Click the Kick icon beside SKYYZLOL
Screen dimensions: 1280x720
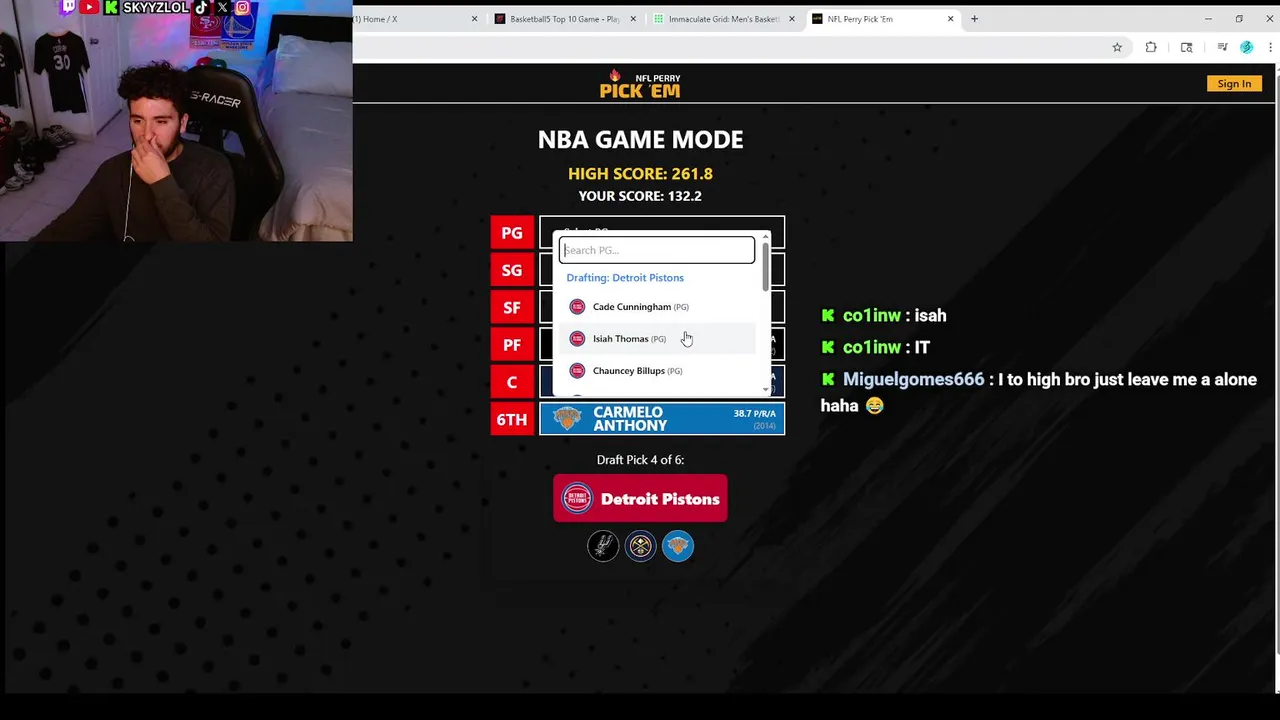coord(111,7)
